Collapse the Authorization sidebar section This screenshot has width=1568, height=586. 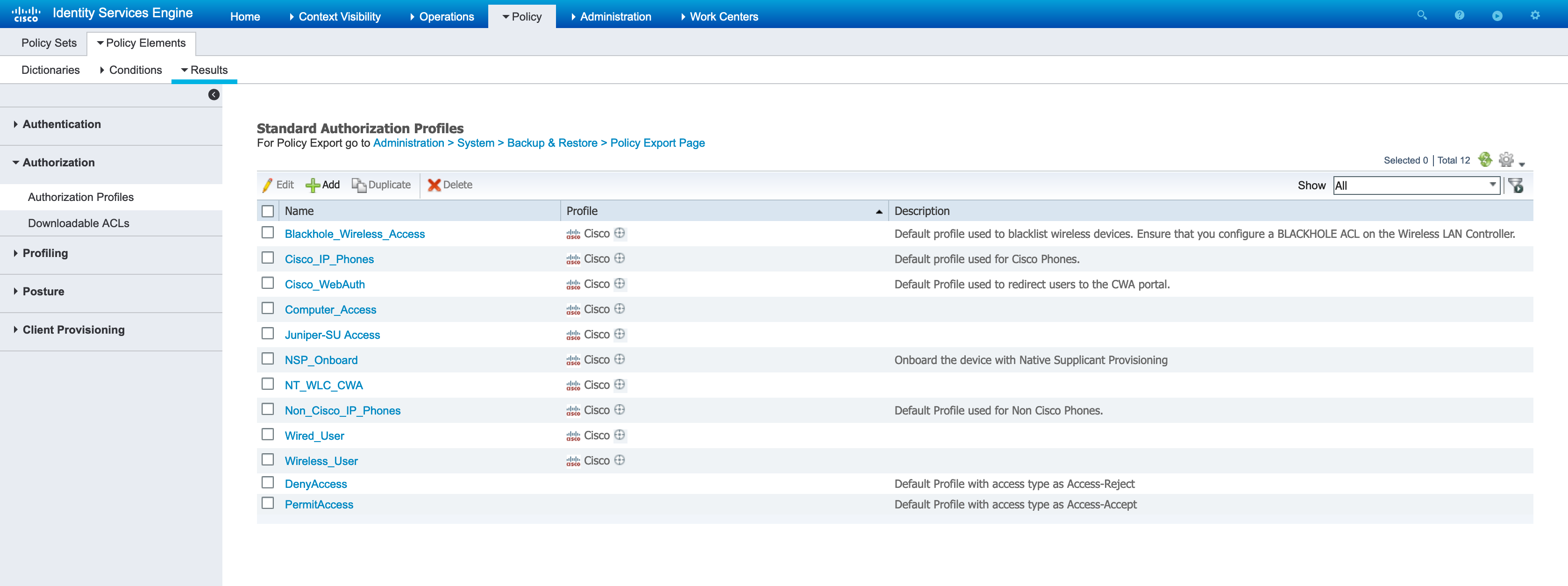54,163
